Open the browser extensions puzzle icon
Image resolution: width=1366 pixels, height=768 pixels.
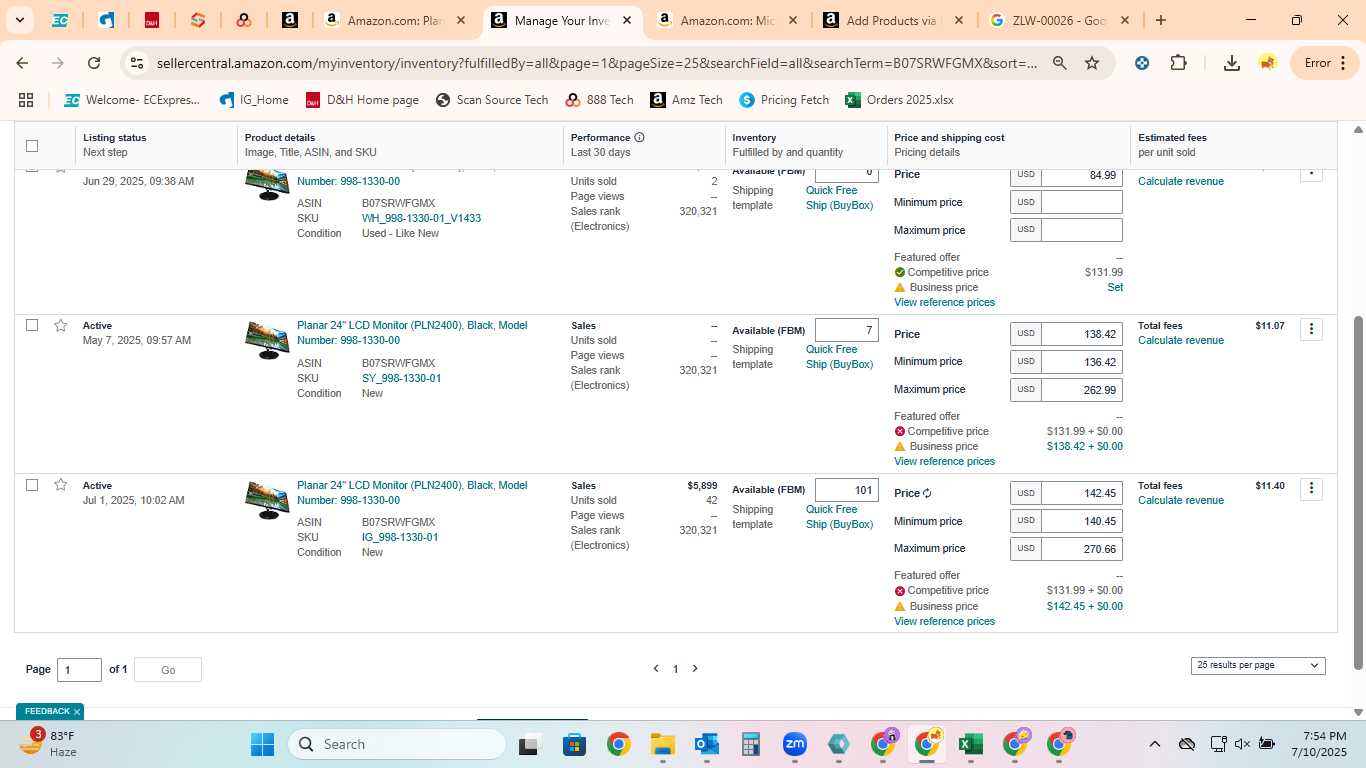(1178, 63)
